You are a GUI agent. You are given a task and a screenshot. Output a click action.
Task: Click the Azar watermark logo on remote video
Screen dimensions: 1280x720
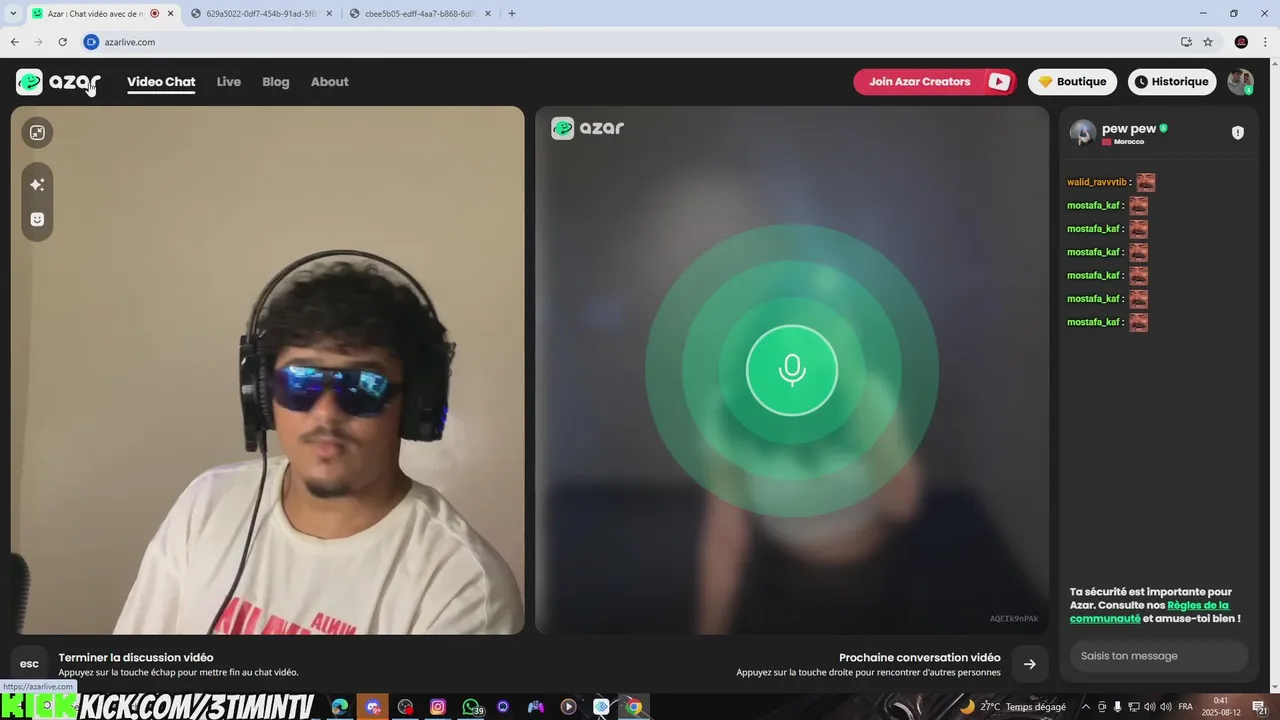pos(588,128)
